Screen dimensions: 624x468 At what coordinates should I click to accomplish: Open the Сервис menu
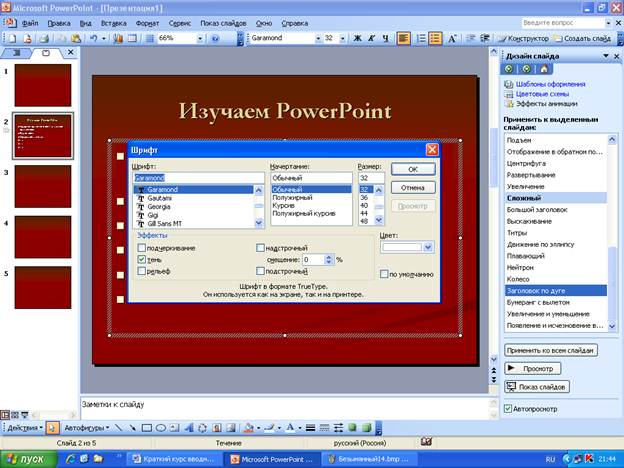[x=179, y=23]
